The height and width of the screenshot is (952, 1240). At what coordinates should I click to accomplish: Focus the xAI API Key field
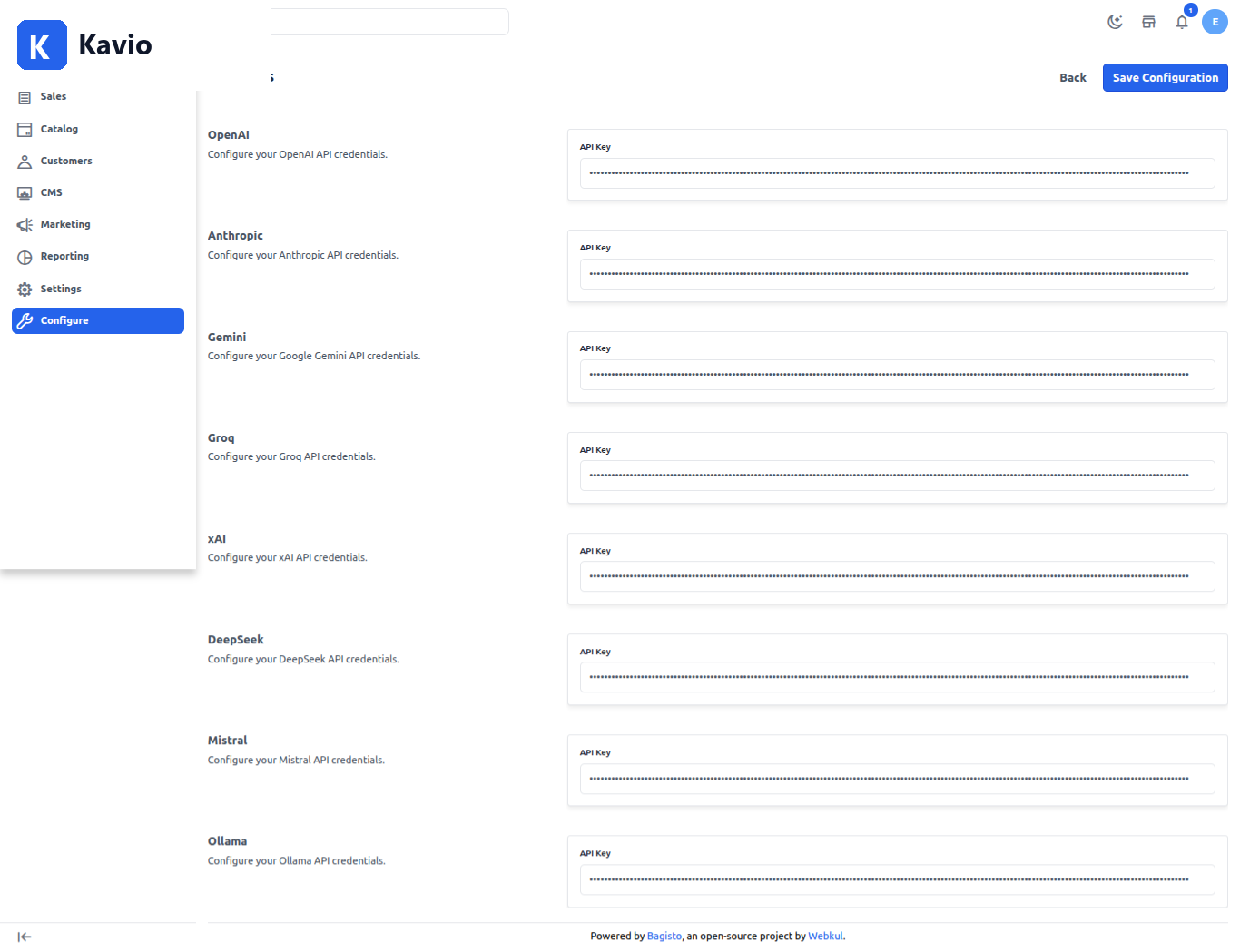tap(897, 576)
